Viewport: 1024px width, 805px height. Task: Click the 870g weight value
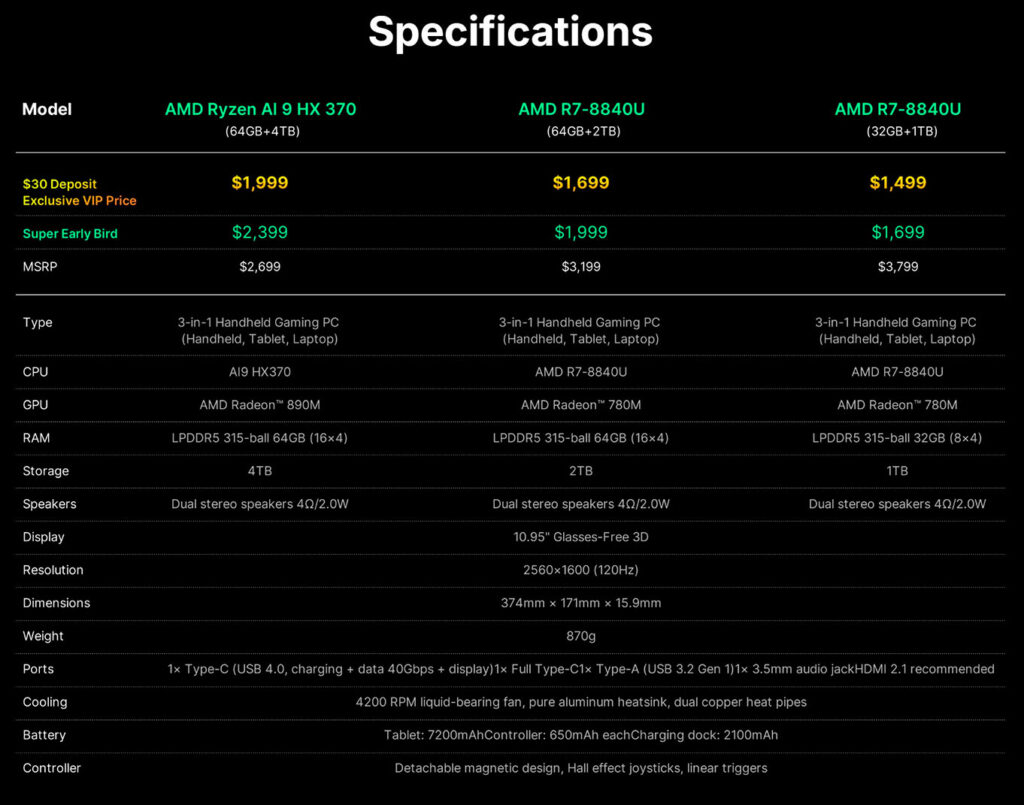581,636
